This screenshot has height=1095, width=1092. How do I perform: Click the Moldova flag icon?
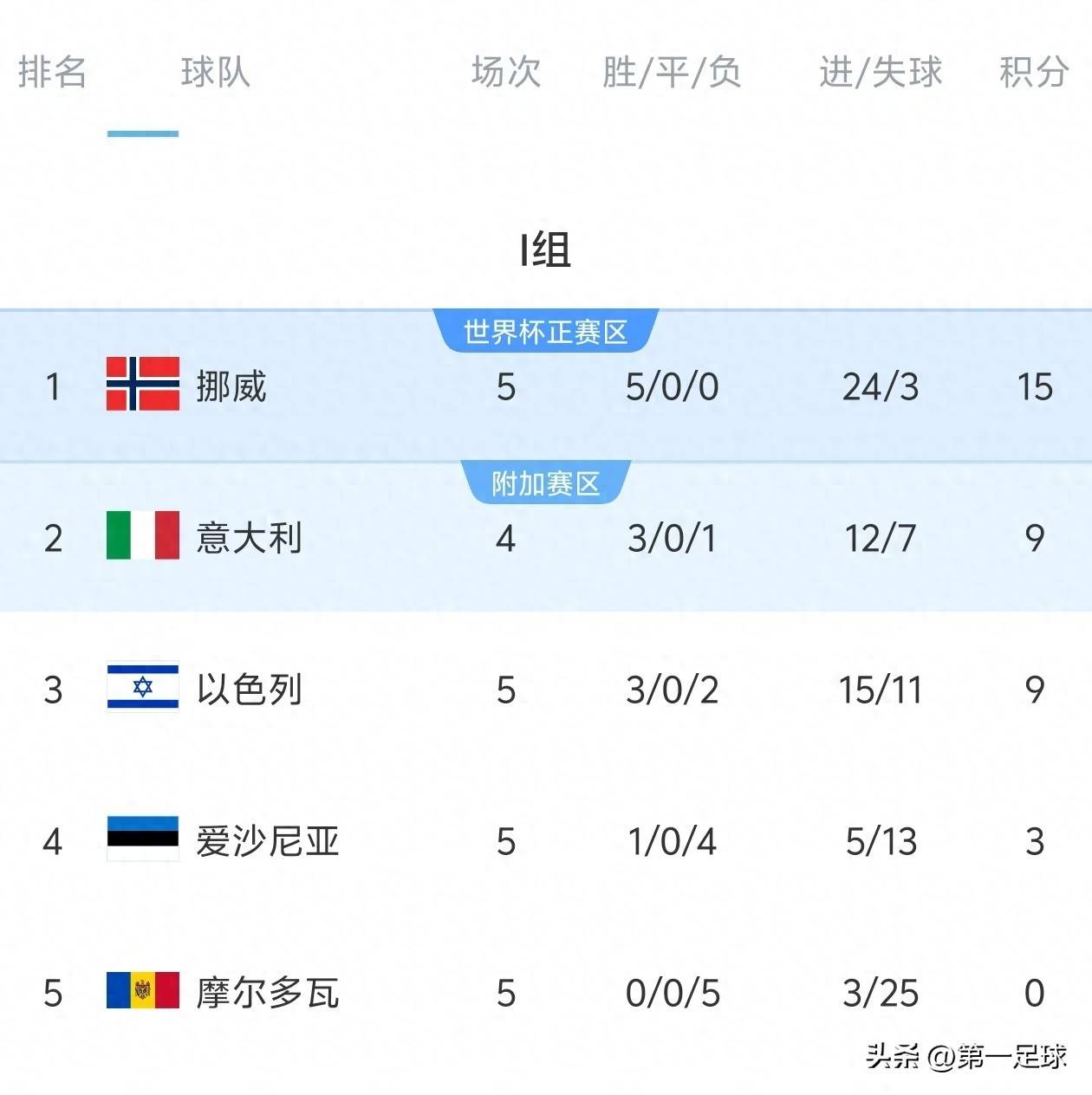143,990
